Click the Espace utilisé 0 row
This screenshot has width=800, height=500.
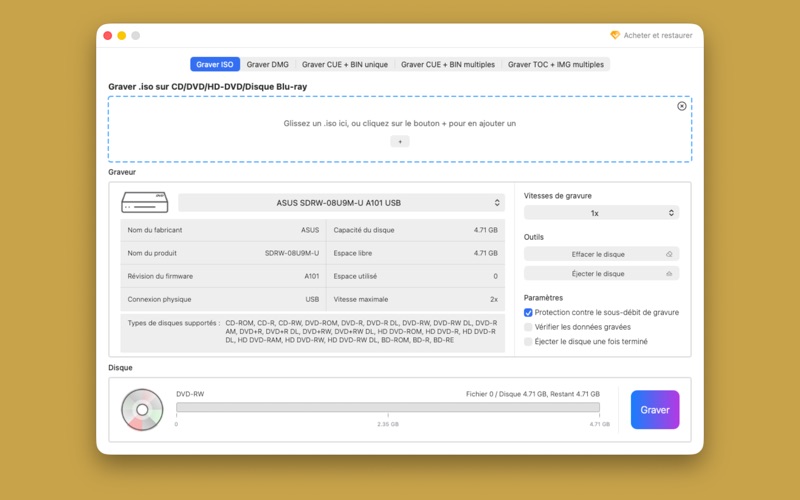416,276
